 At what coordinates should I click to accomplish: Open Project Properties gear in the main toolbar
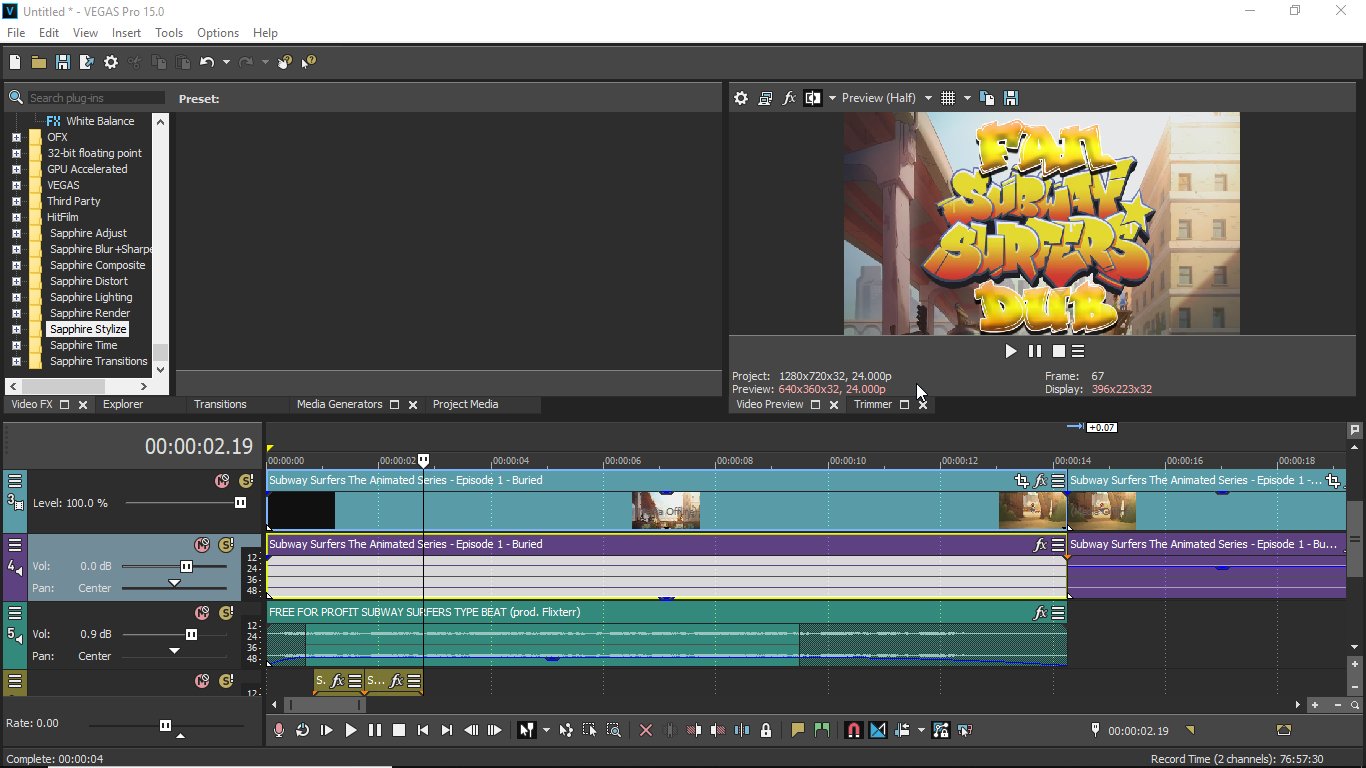[x=111, y=62]
